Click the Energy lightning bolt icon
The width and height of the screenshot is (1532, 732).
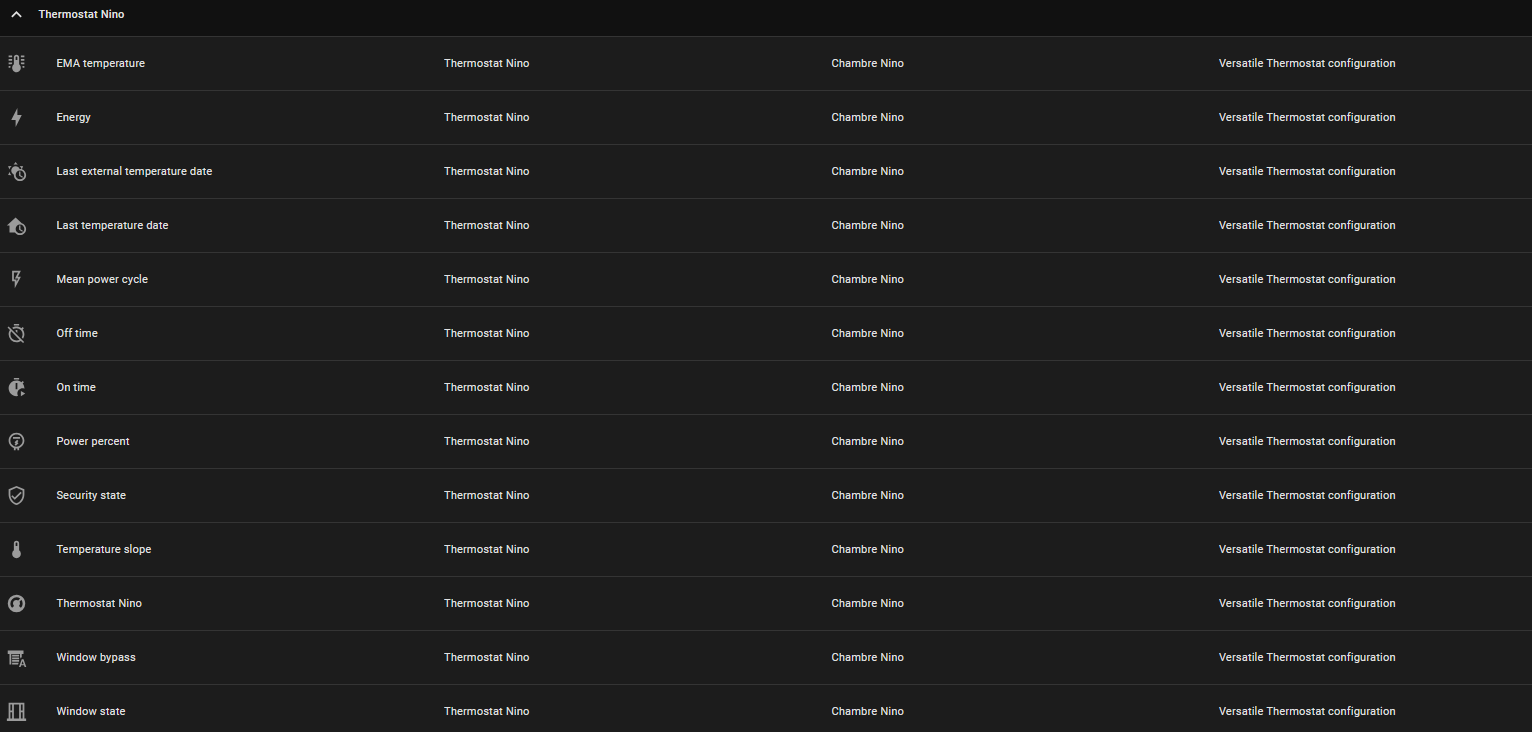click(x=16, y=117)
